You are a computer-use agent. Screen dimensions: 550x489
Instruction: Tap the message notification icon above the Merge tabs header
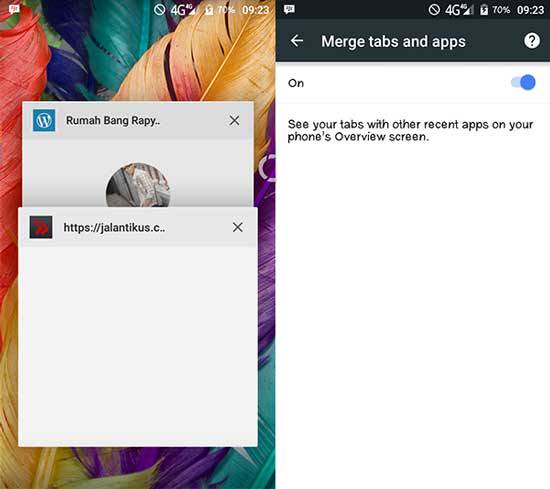pyautogui.click(x=289, y=9)
